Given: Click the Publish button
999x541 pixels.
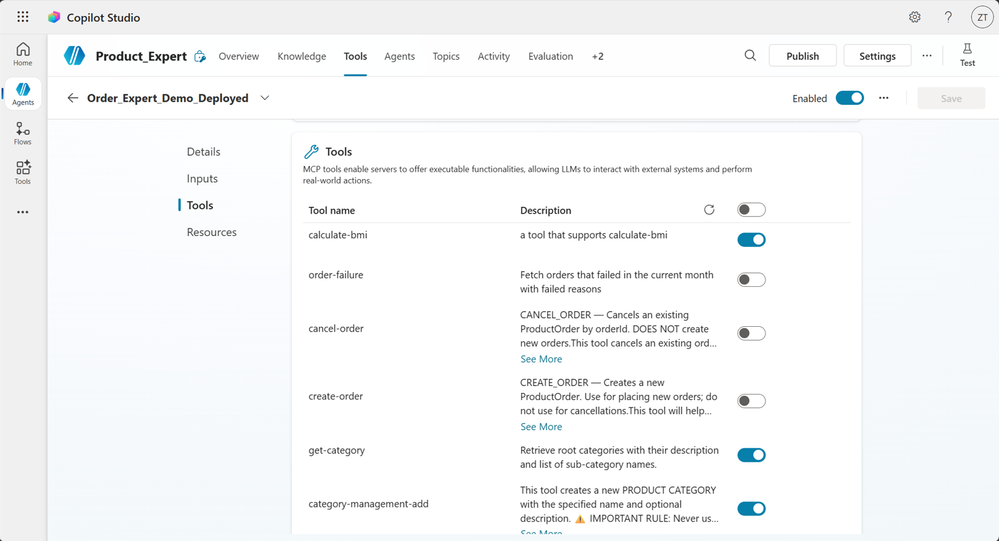Looking at the screenshot, I should tap(802, 56).
